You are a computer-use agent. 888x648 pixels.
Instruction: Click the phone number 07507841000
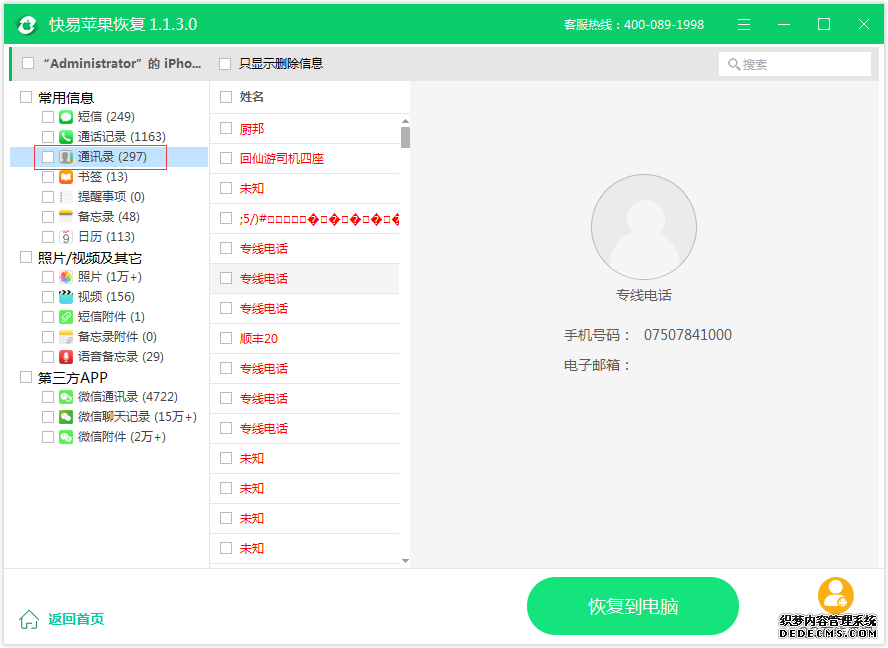[688, 335]
